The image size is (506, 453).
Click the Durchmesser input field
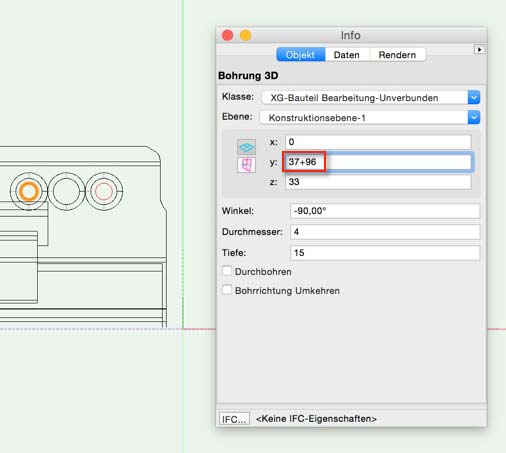385,232
